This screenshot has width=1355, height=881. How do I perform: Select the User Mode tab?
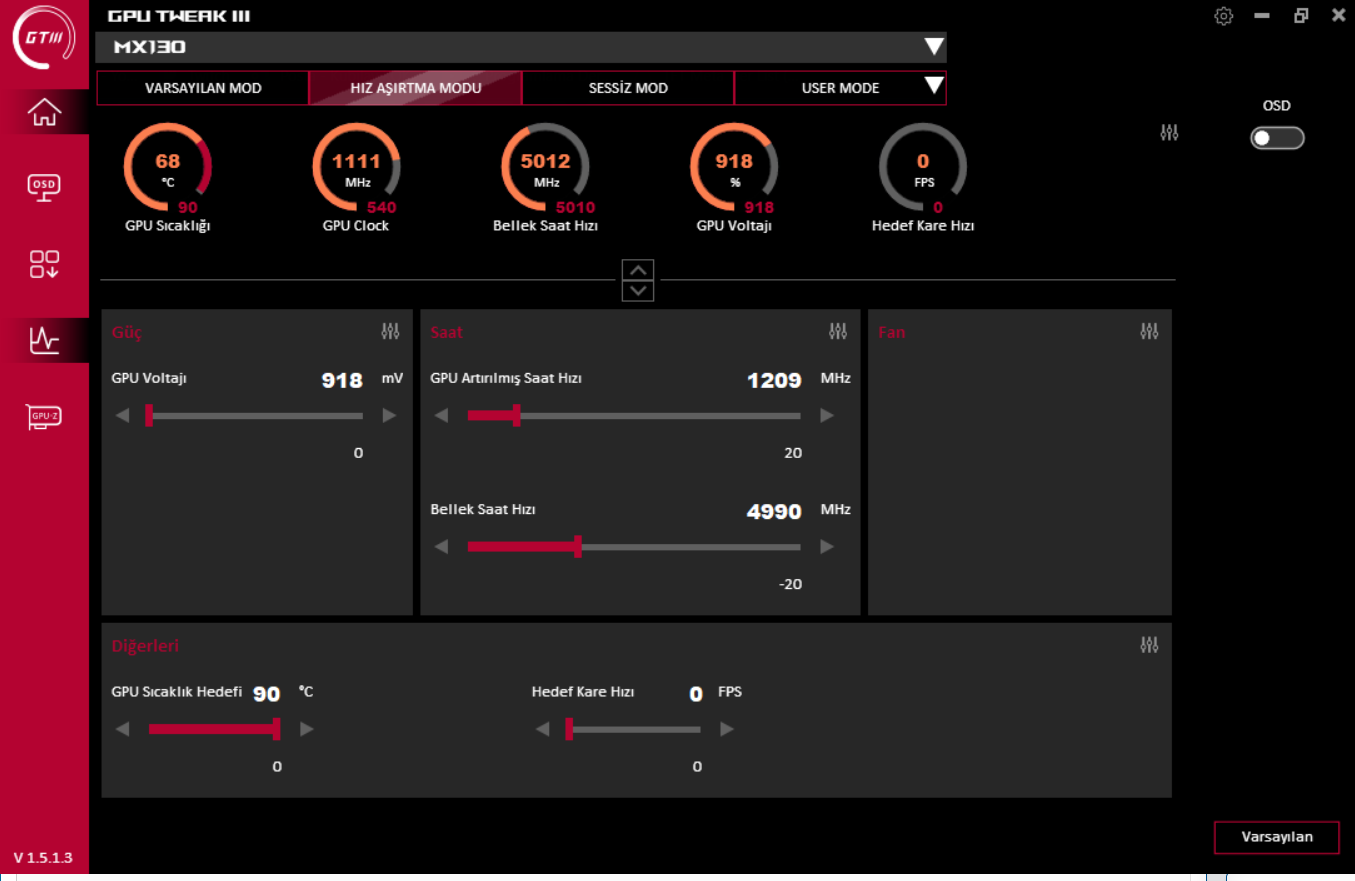point(840,88)
